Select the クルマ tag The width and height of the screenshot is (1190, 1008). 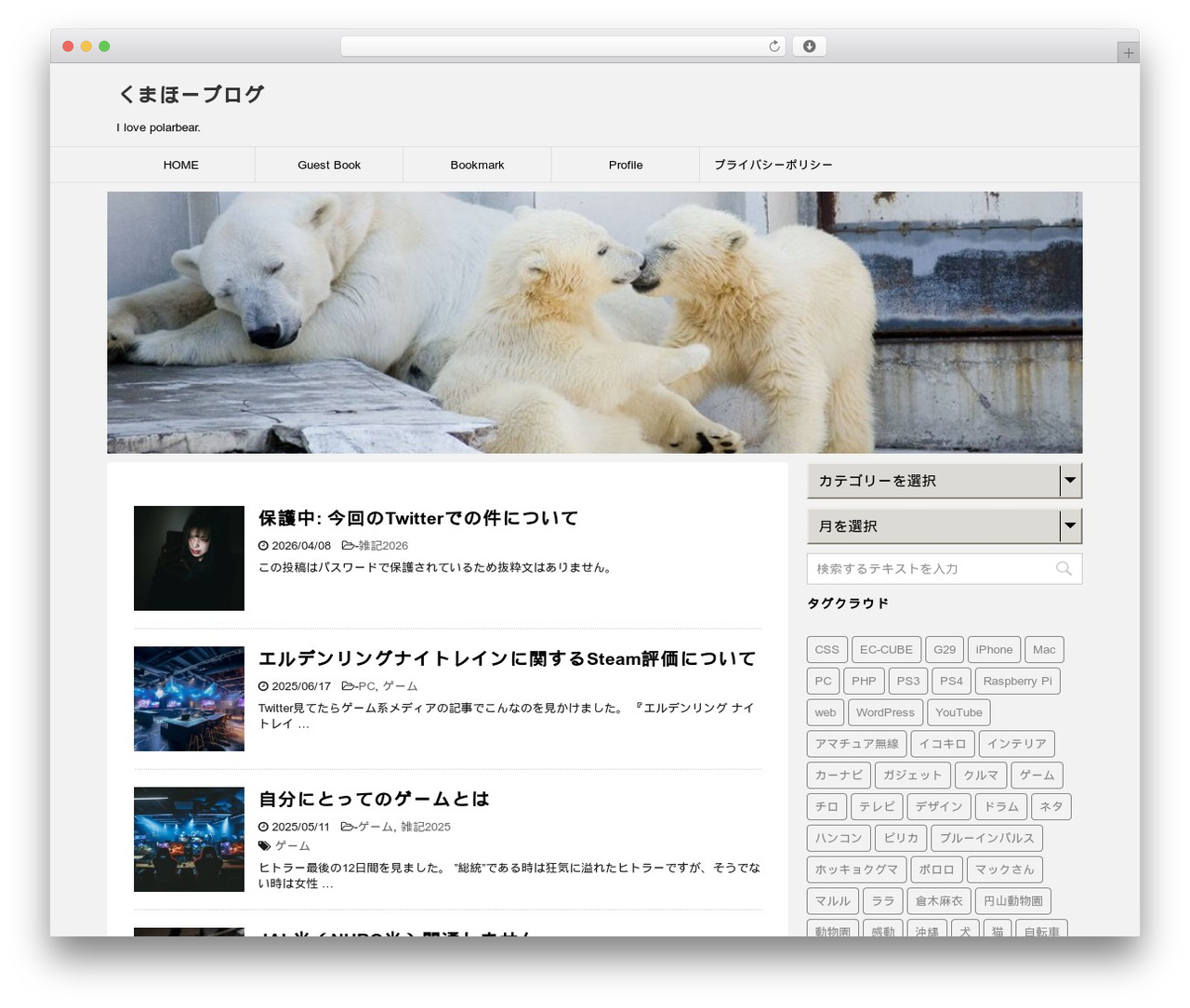[x=981, y=776]
